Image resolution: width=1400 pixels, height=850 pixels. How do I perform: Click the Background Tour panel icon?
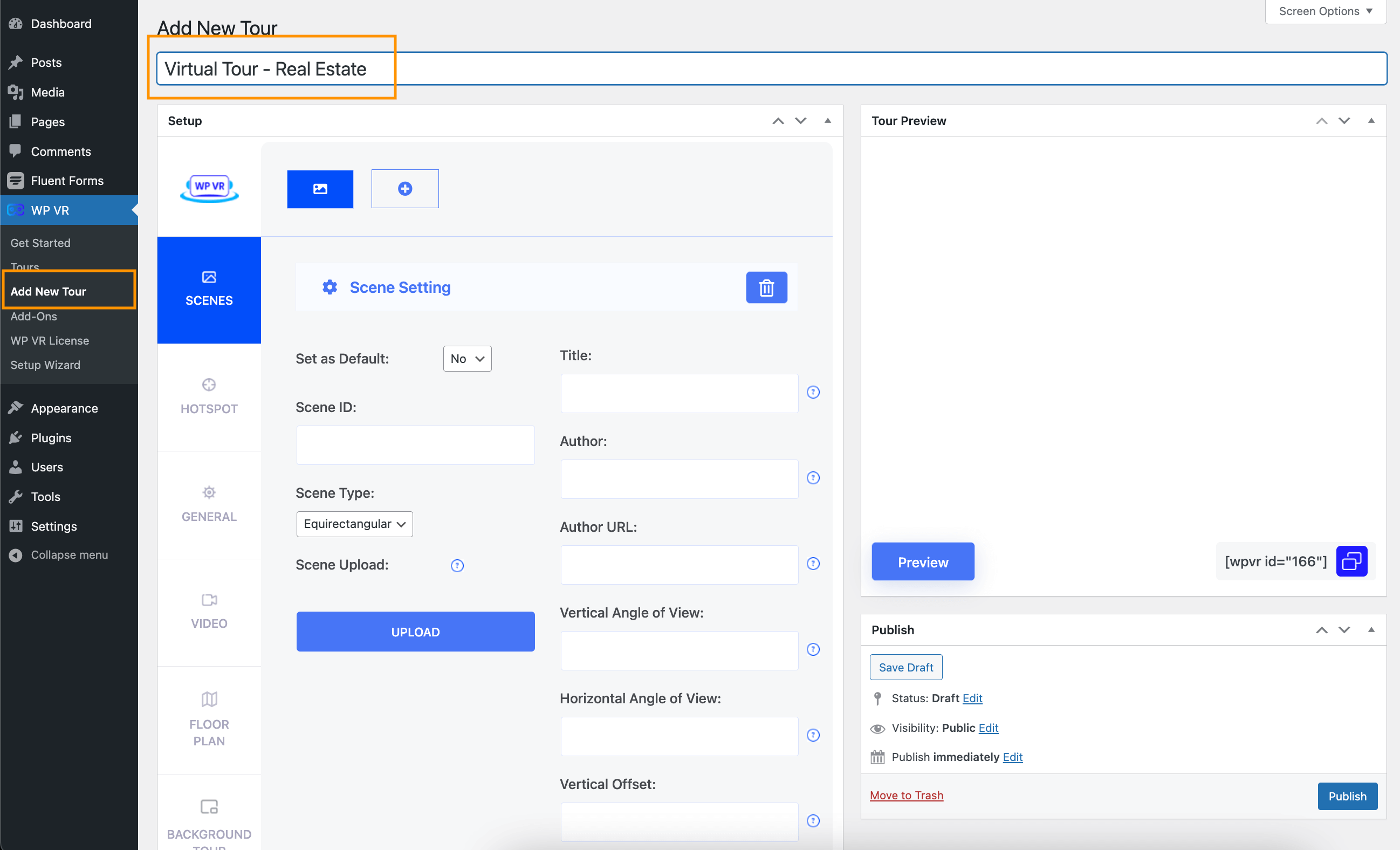210,808
